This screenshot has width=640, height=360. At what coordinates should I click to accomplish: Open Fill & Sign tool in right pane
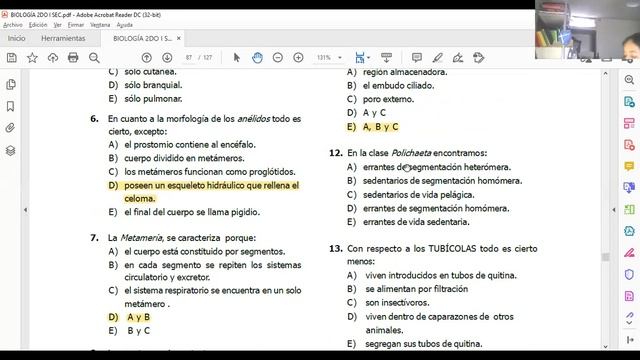[x=629, y=253]
